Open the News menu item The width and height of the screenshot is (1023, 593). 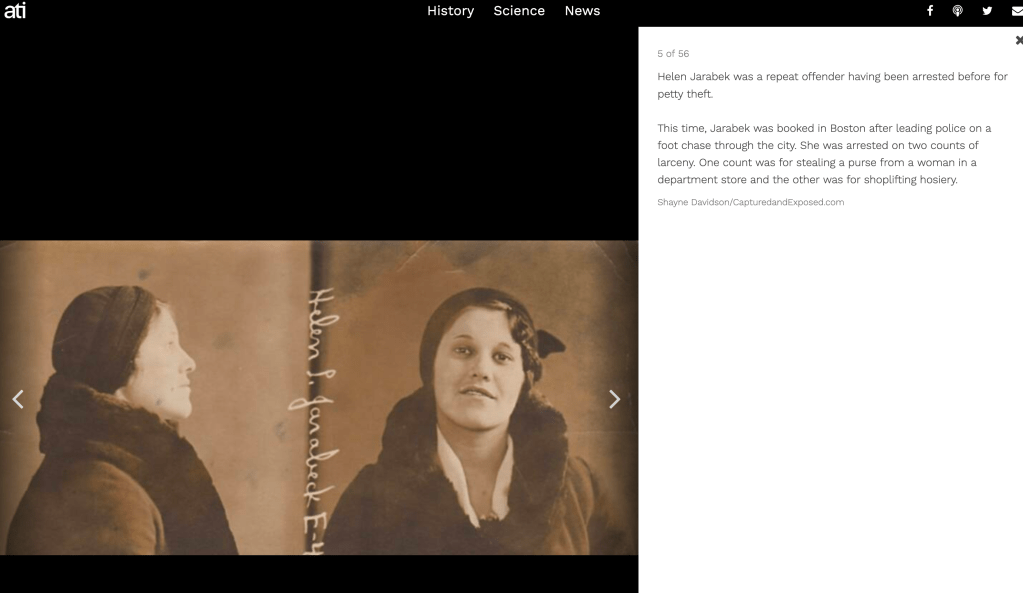click(582, 11)
